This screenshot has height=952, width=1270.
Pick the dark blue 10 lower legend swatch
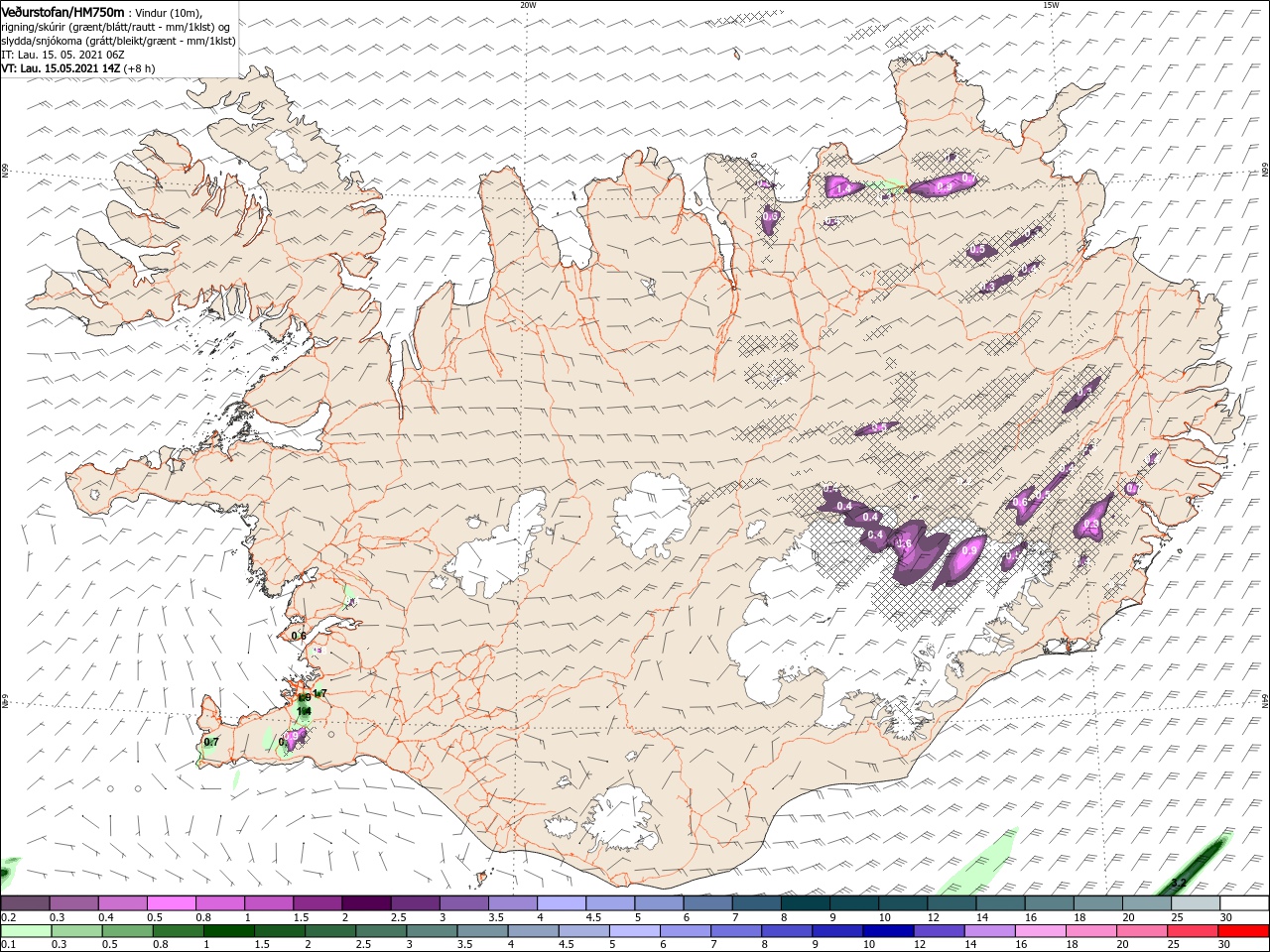click(888, 931)
